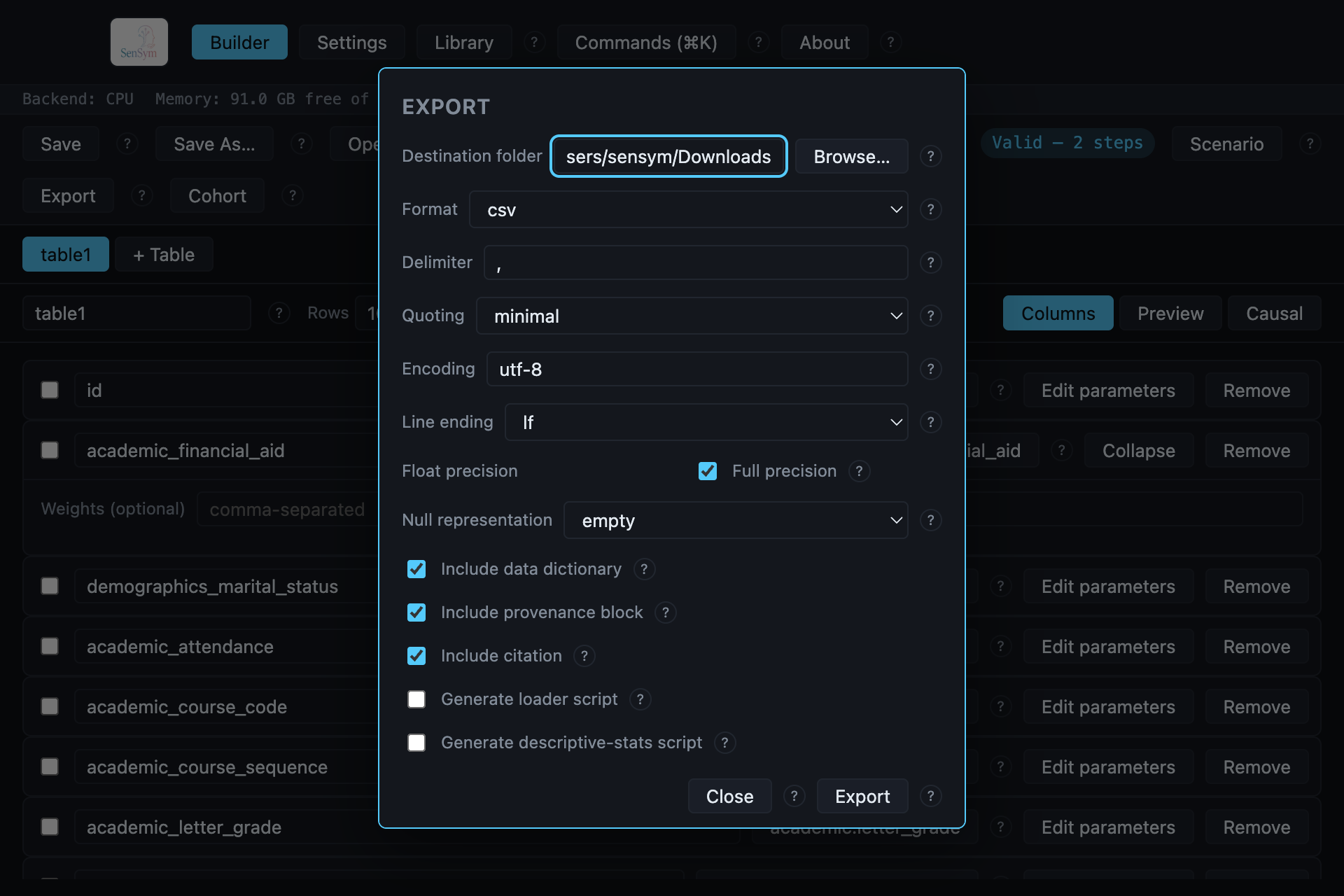Uncheck Include provenance block
This screenshot has height=896, width=1344.
pyautogui.click(x=416, y=612)
